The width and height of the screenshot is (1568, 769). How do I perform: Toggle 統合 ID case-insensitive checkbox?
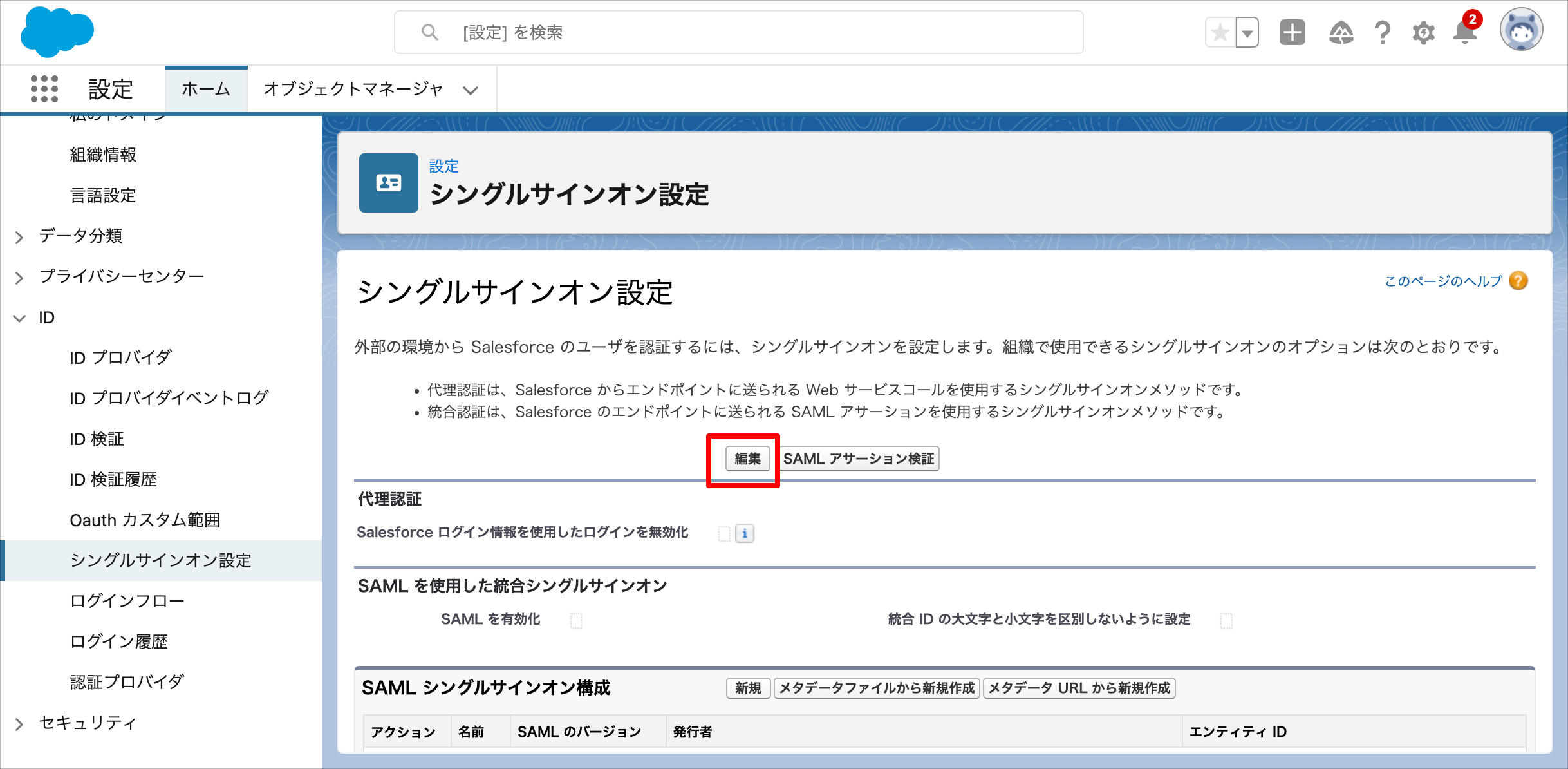coord(1226,620)
